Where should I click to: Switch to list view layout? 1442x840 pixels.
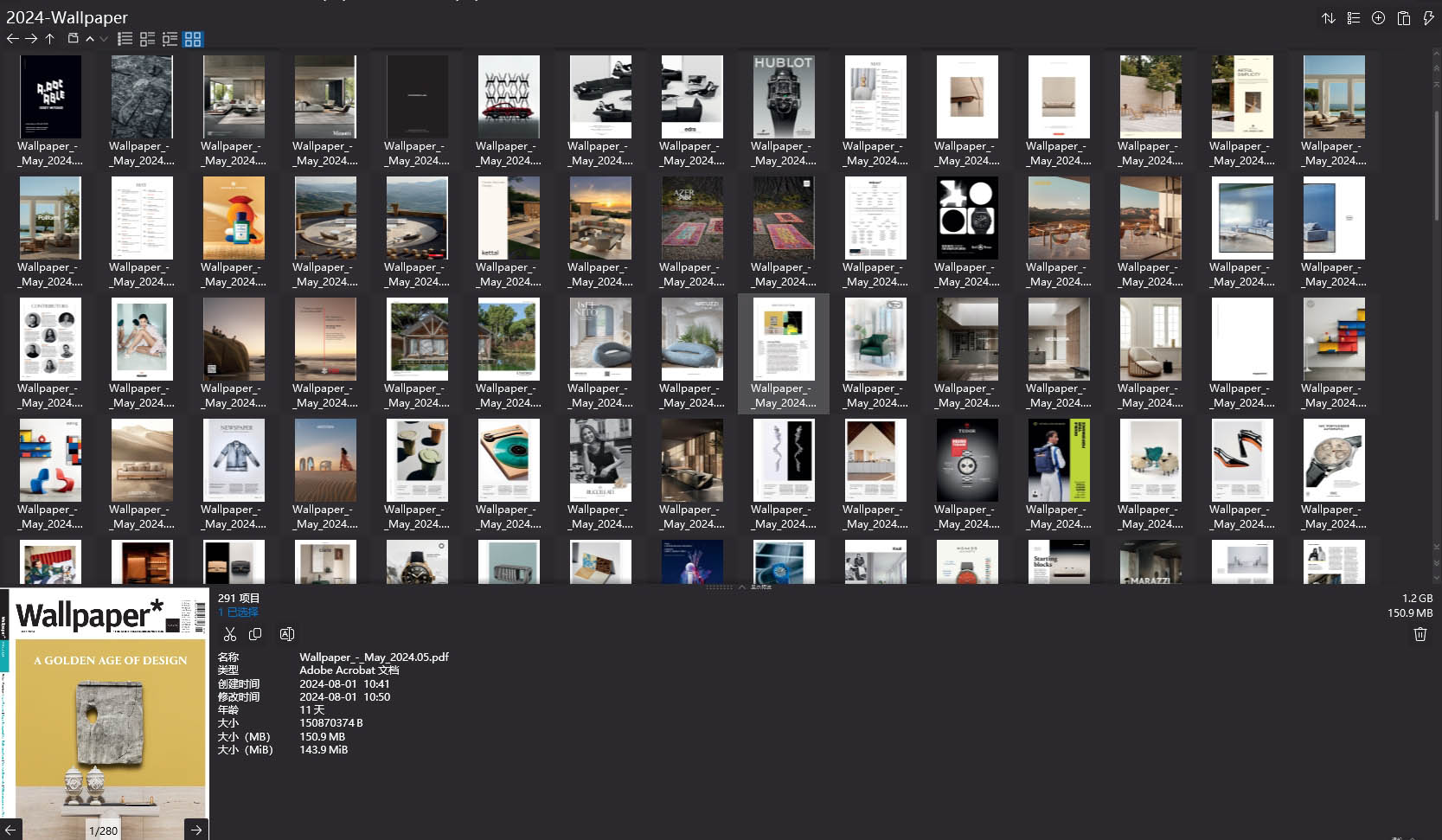125,38
